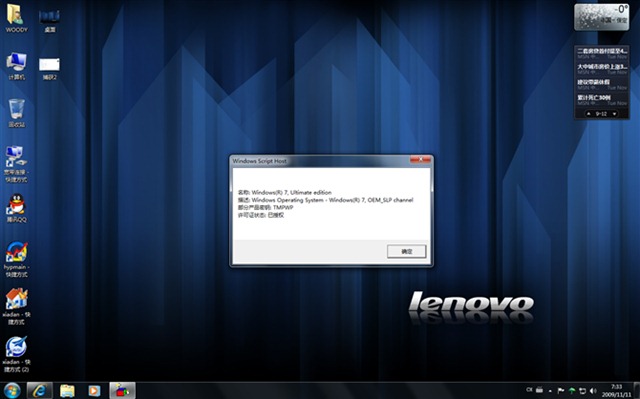Open Windows Explorer folder on taskbar

coord(67,391)
